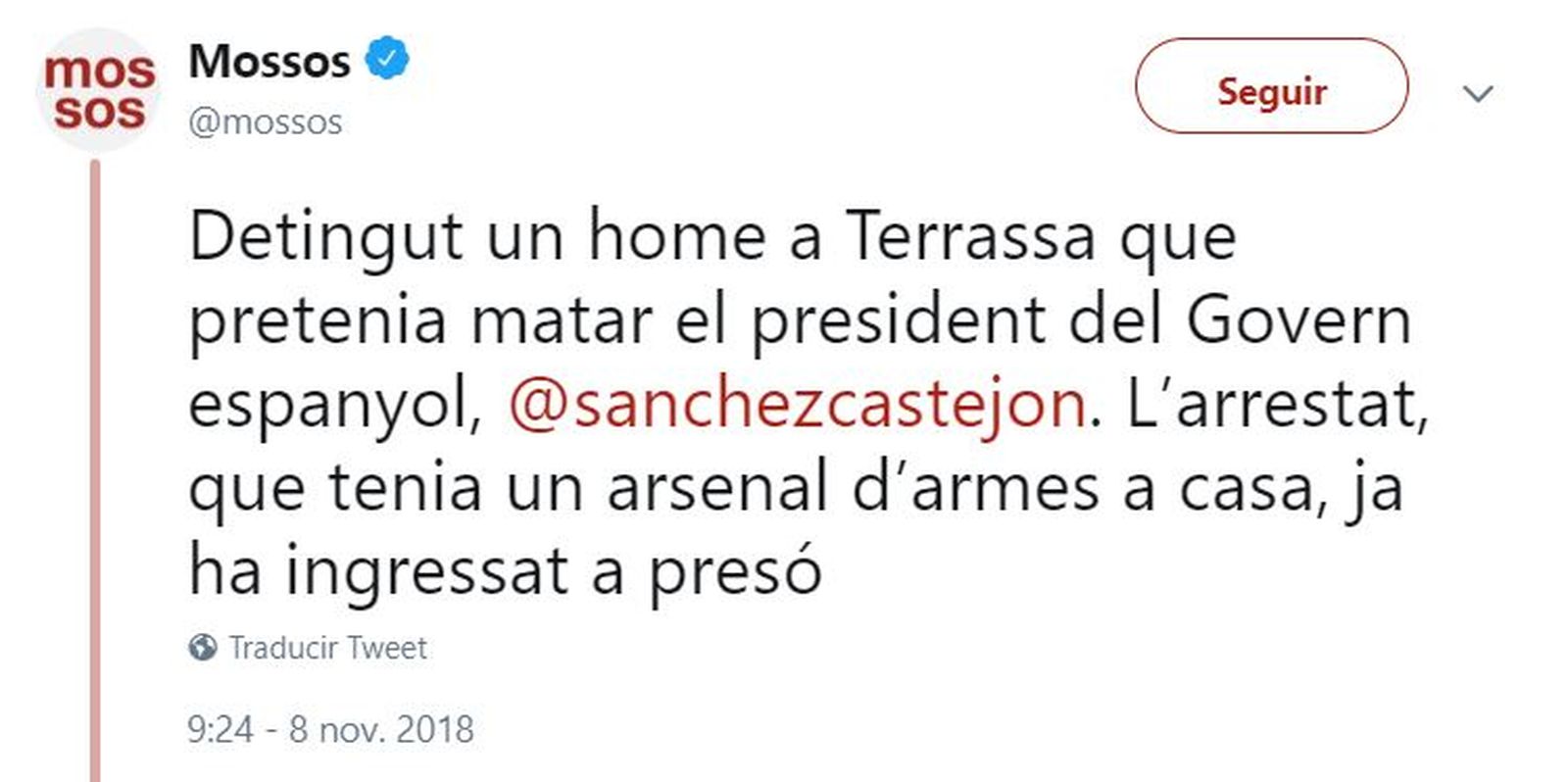Click the 9:24 - 8 nov. 2018 timestamp

pyautogui.click(x=331, y=730)
